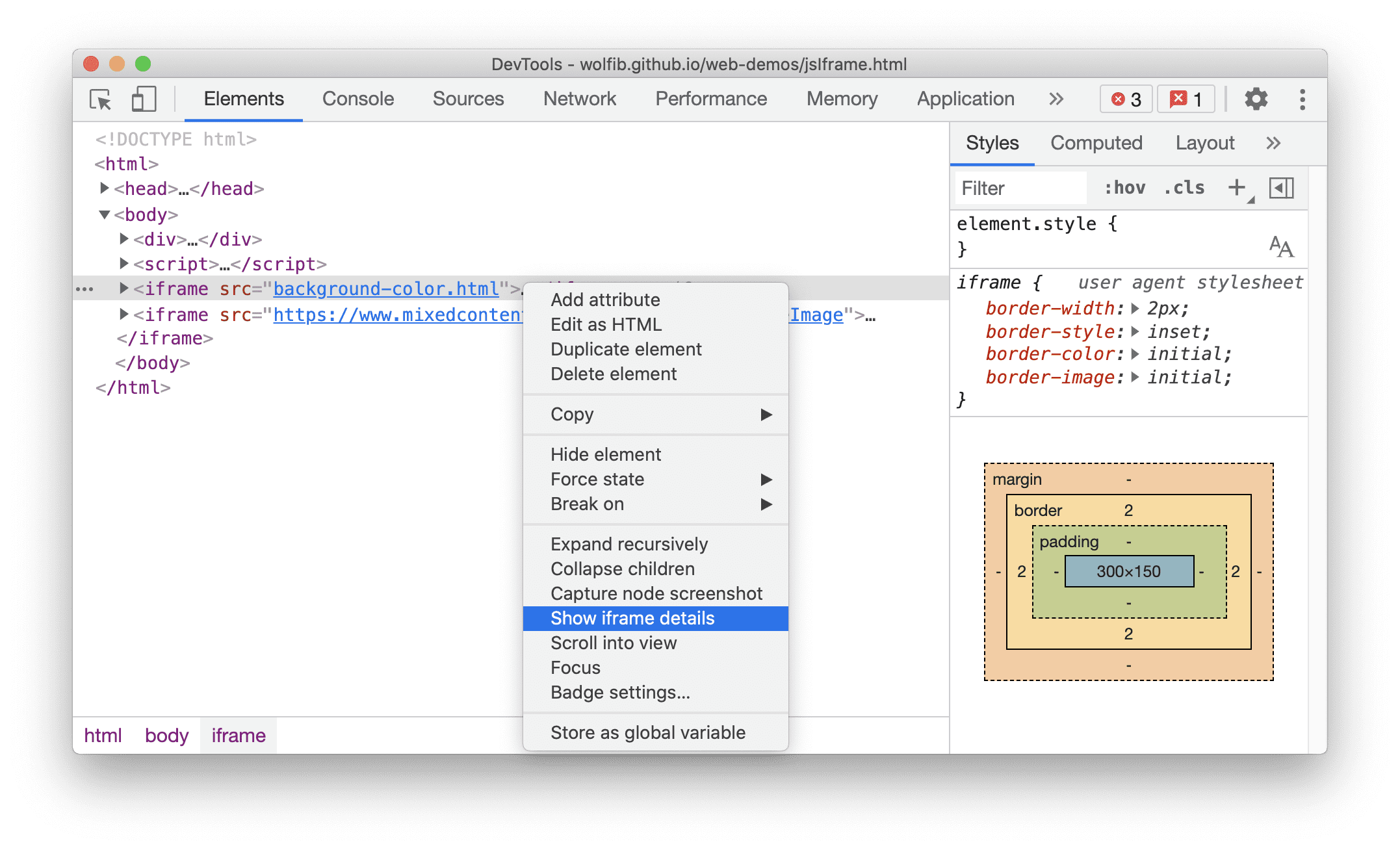Click the Console tab icon

(x=357, y=98)
